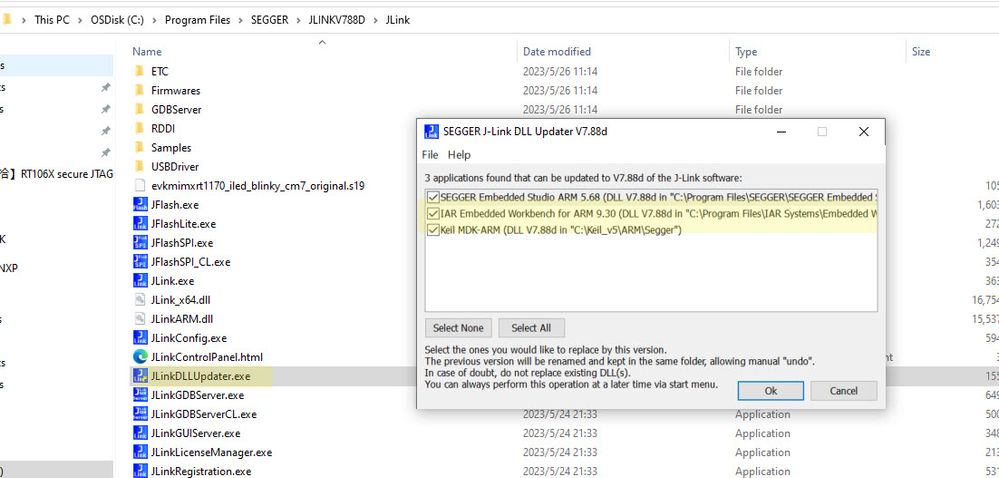
Task: Click Firmwares row's File folder type
Action: click(x=759, y=91)
